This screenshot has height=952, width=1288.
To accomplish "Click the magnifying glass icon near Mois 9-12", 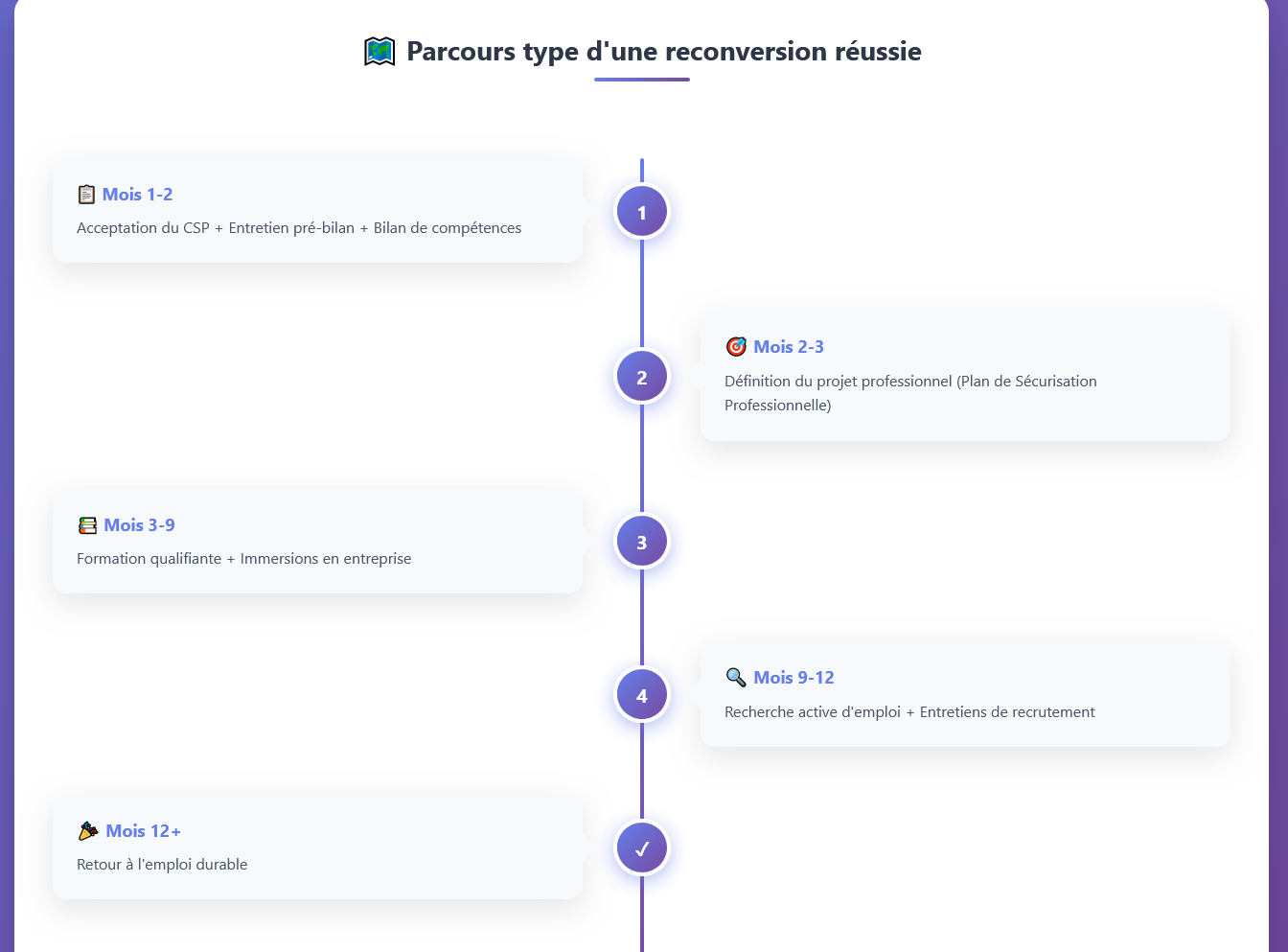I will [736, 678].
